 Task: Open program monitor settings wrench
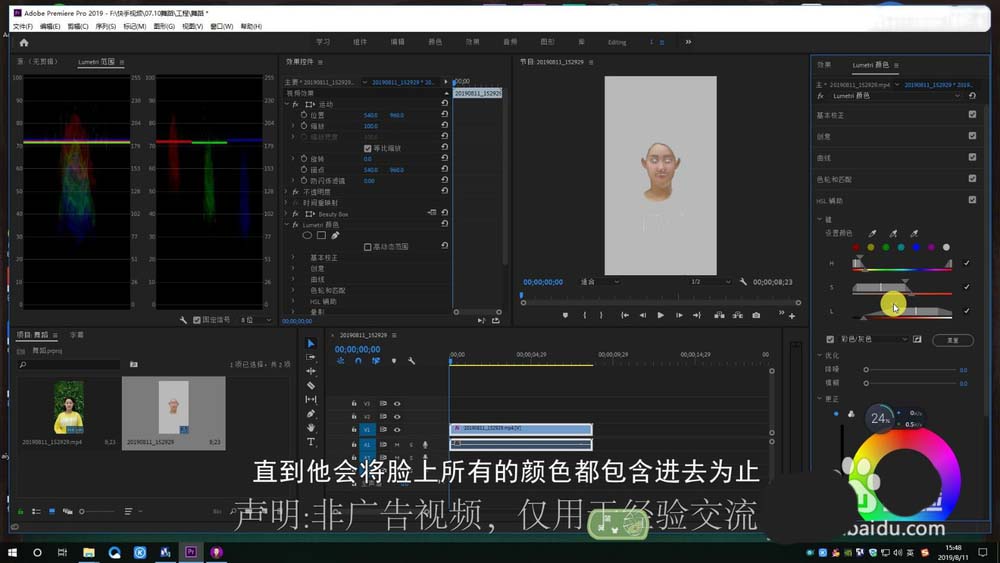coord(743,281)
